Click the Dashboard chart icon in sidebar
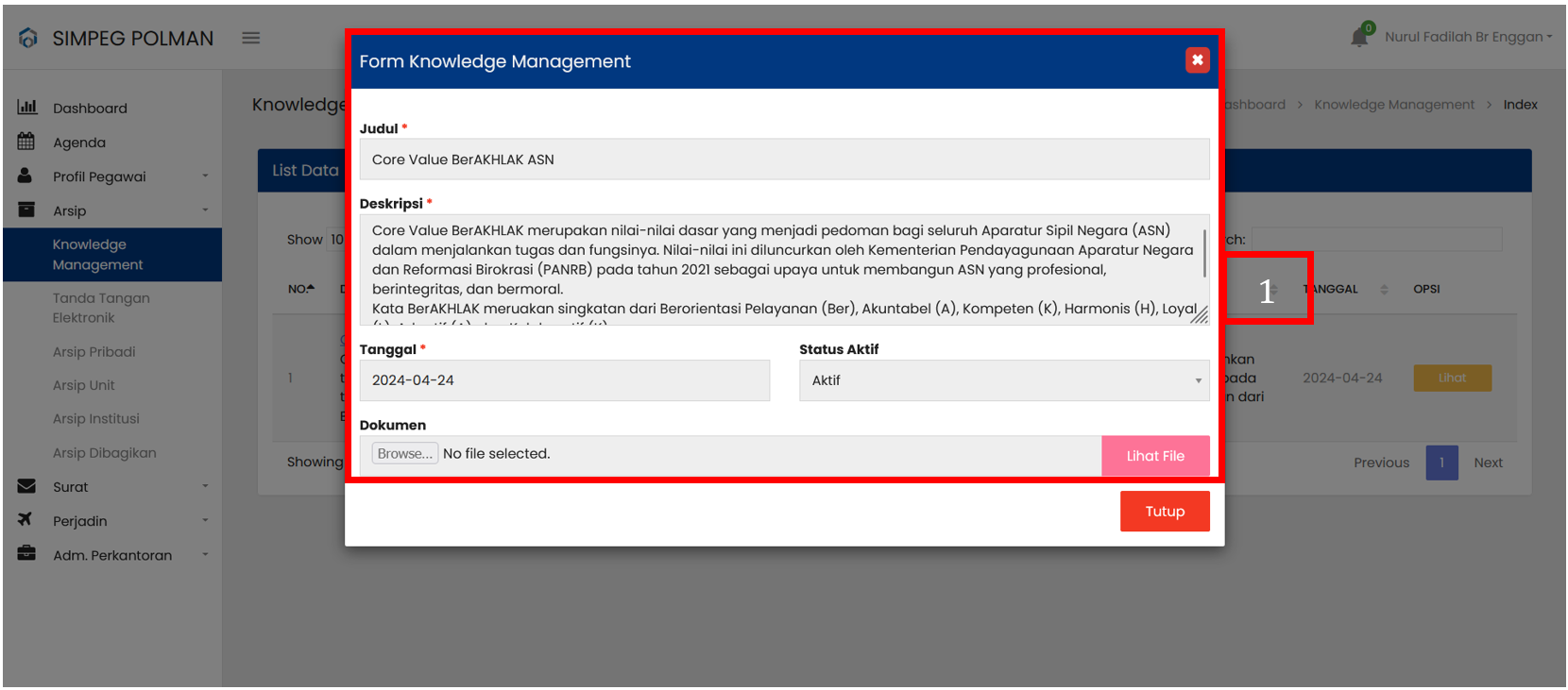The image size is (1568, 690). (27, 108)
